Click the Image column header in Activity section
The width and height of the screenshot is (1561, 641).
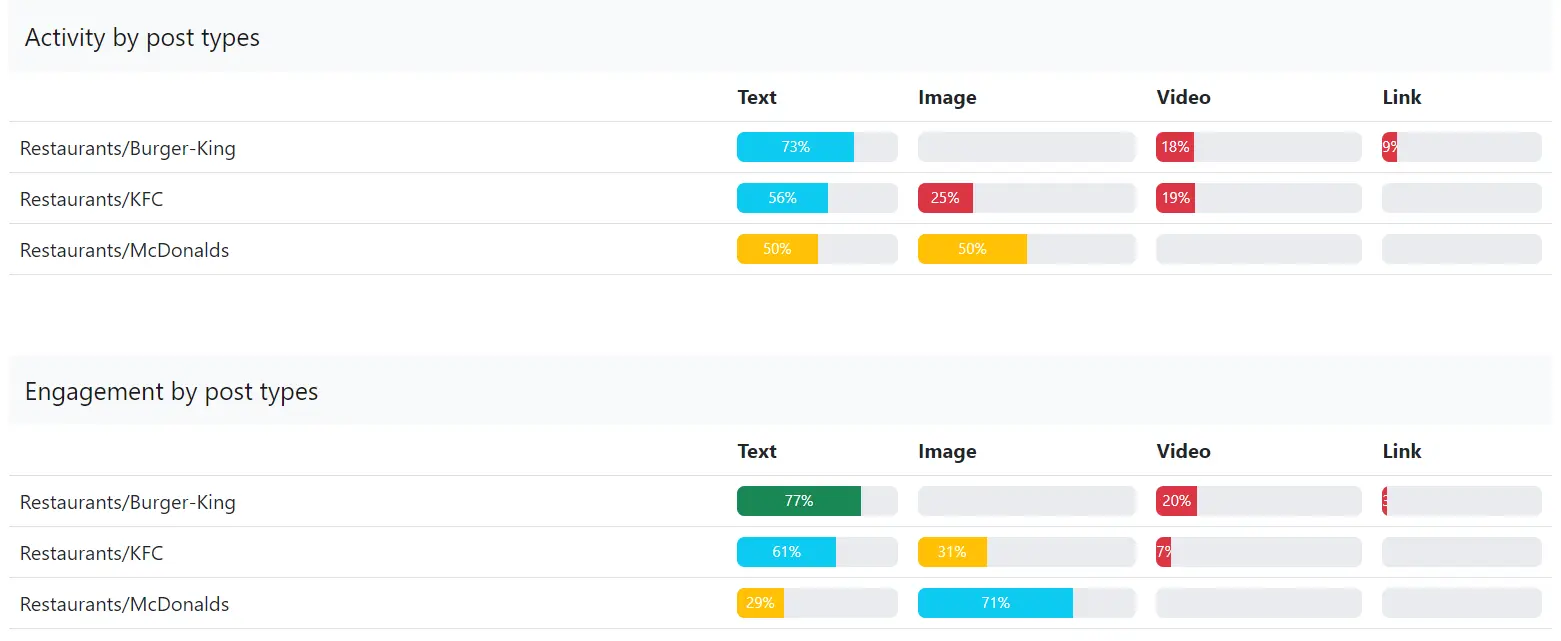[x=946, y=97]
